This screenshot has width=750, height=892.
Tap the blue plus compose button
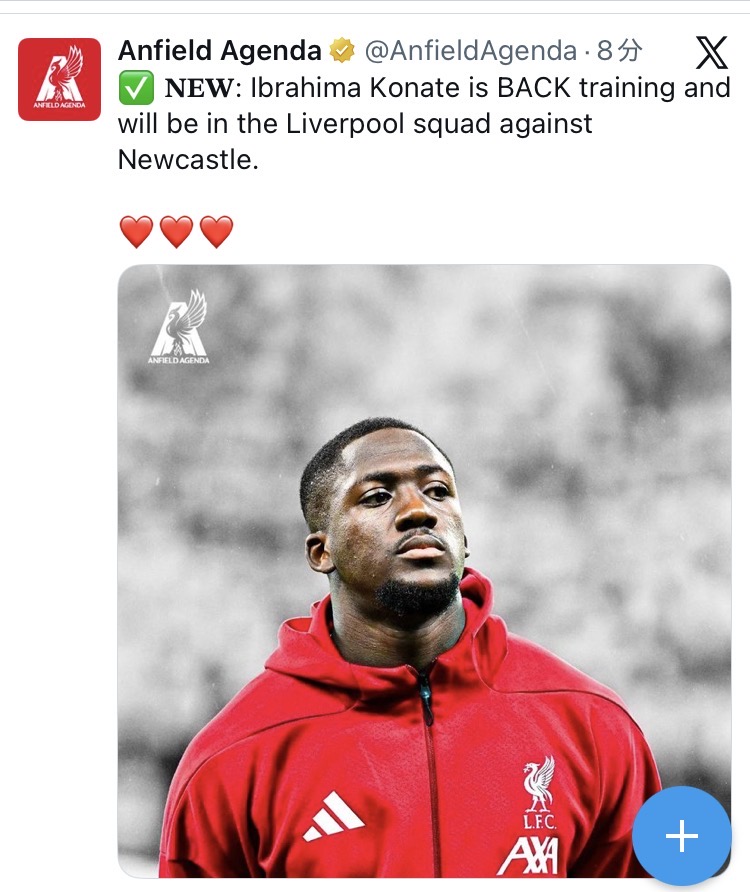(x=682, y=836)
